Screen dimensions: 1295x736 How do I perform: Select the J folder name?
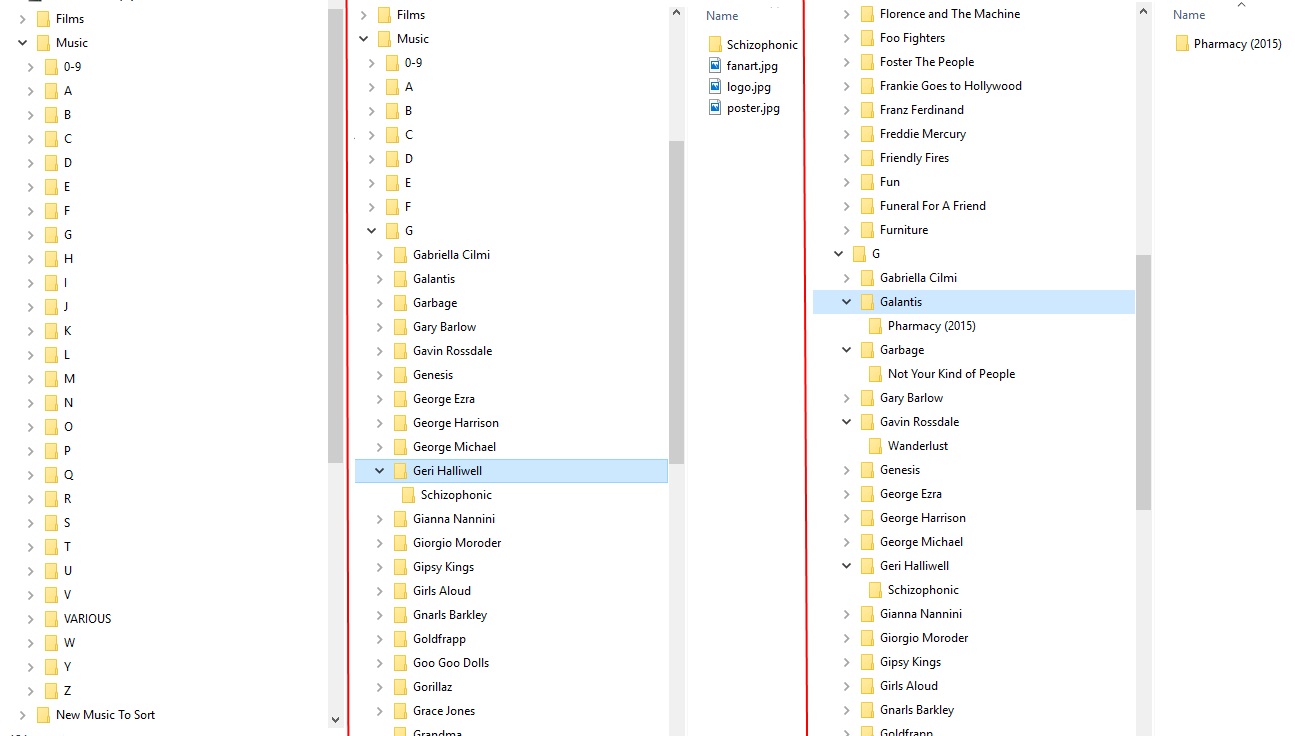click(66, 307)
